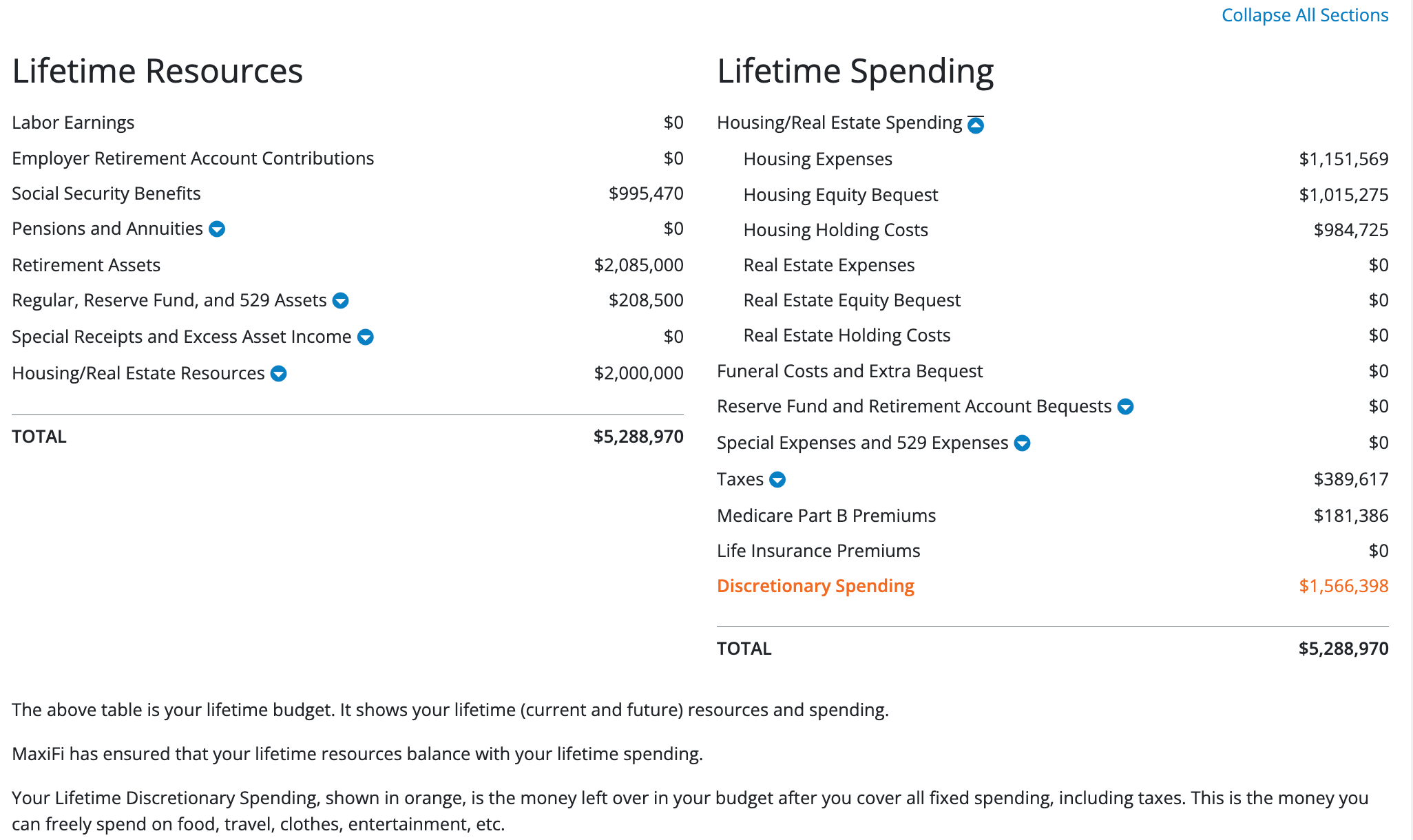This screenshot has height=840, width=1413.
Task: Expand the Pensions and Annuities arrow icon
Action: pyautogui.click(x=217, y=229)
